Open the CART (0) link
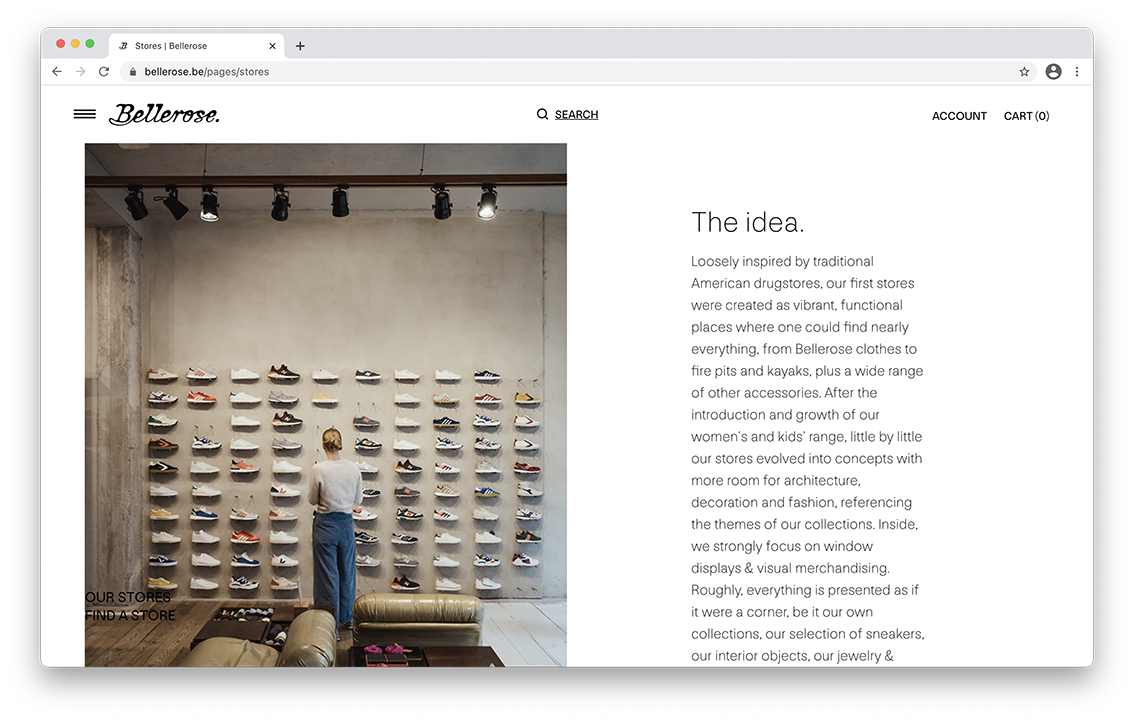This screenshot has width=1134, height=721. (x=1026, y=116)
